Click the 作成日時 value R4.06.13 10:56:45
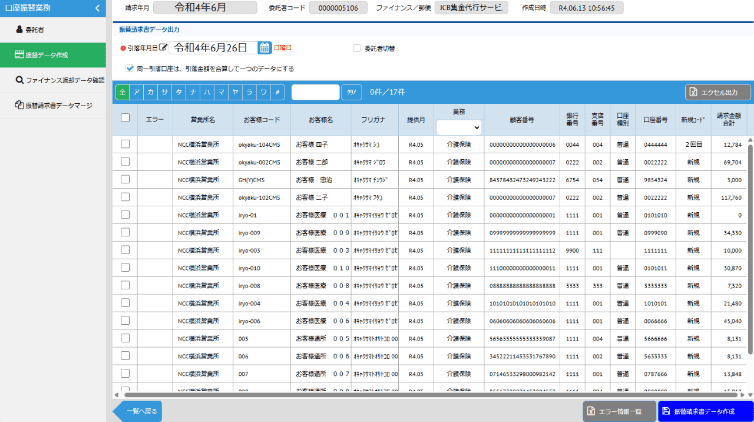The image size is (754, 422). [x=587, y=8]
